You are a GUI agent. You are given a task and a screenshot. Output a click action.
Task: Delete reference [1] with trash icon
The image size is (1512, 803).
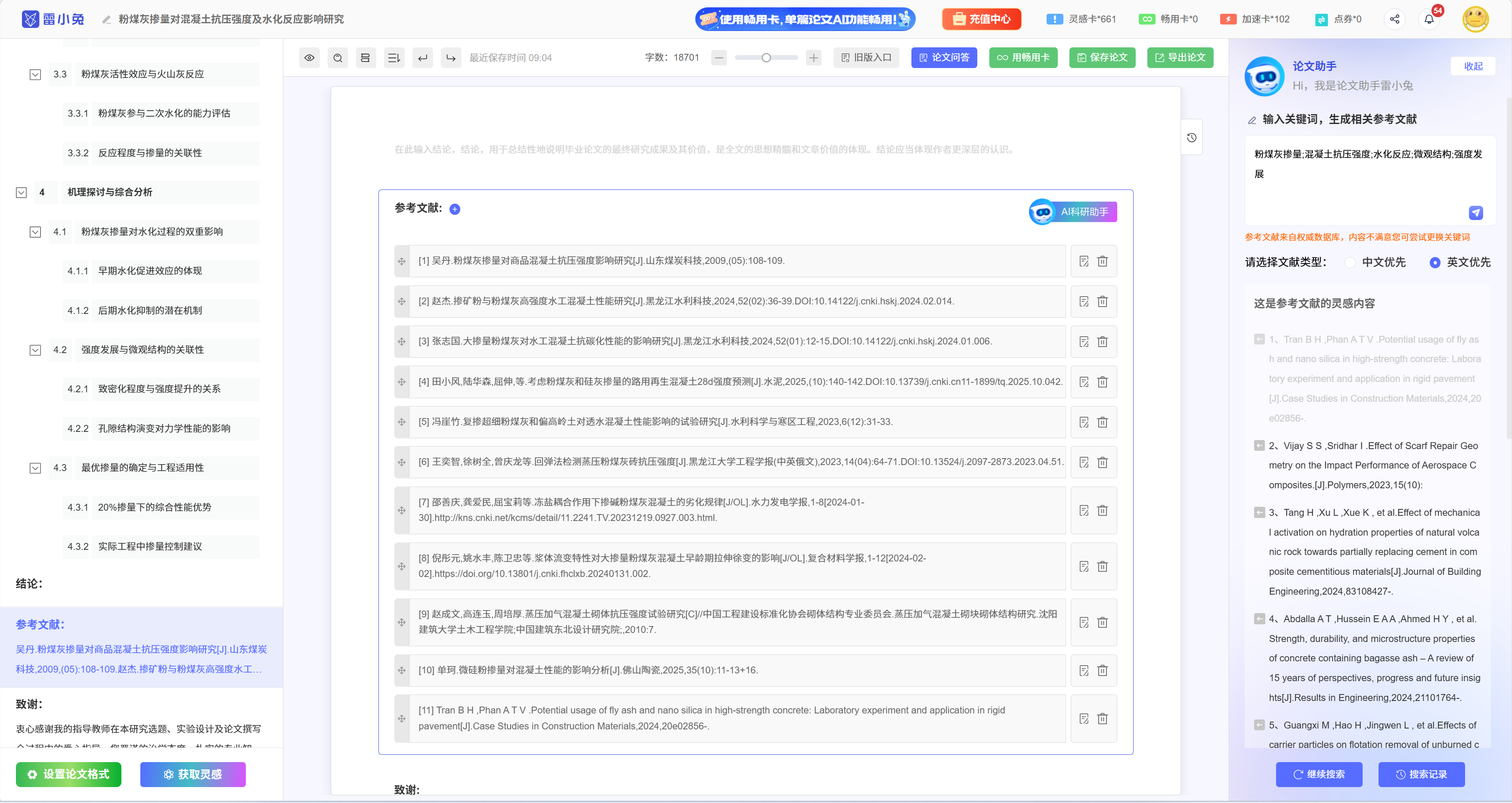1102,261
